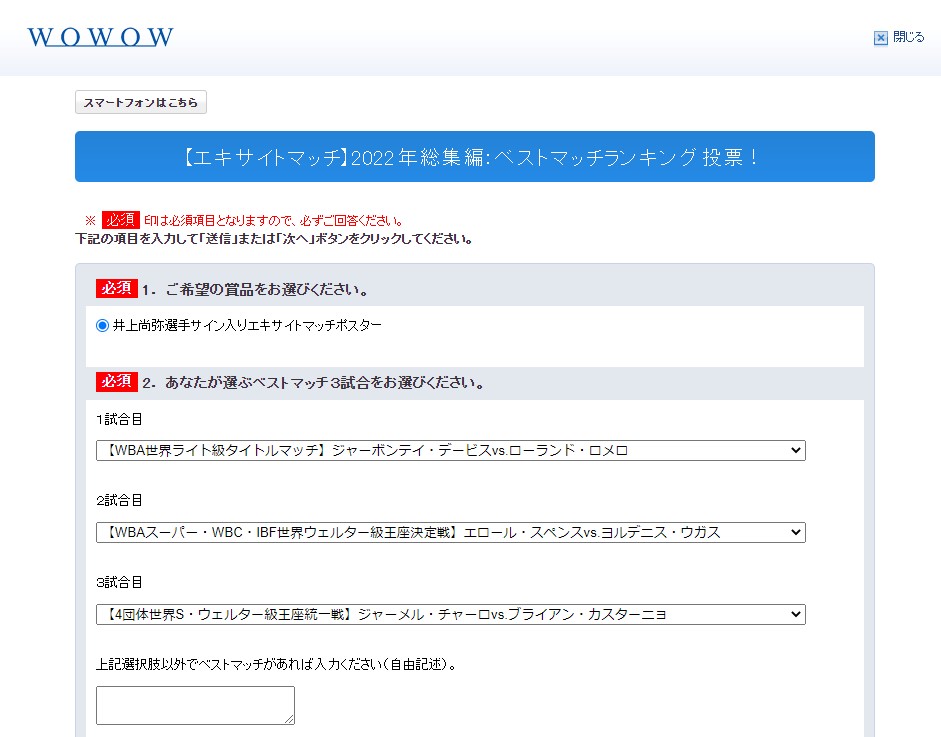Click the ご希望の賞品をお選びください heading
This screenshot has height=737, width=941.
click(255, 290)
